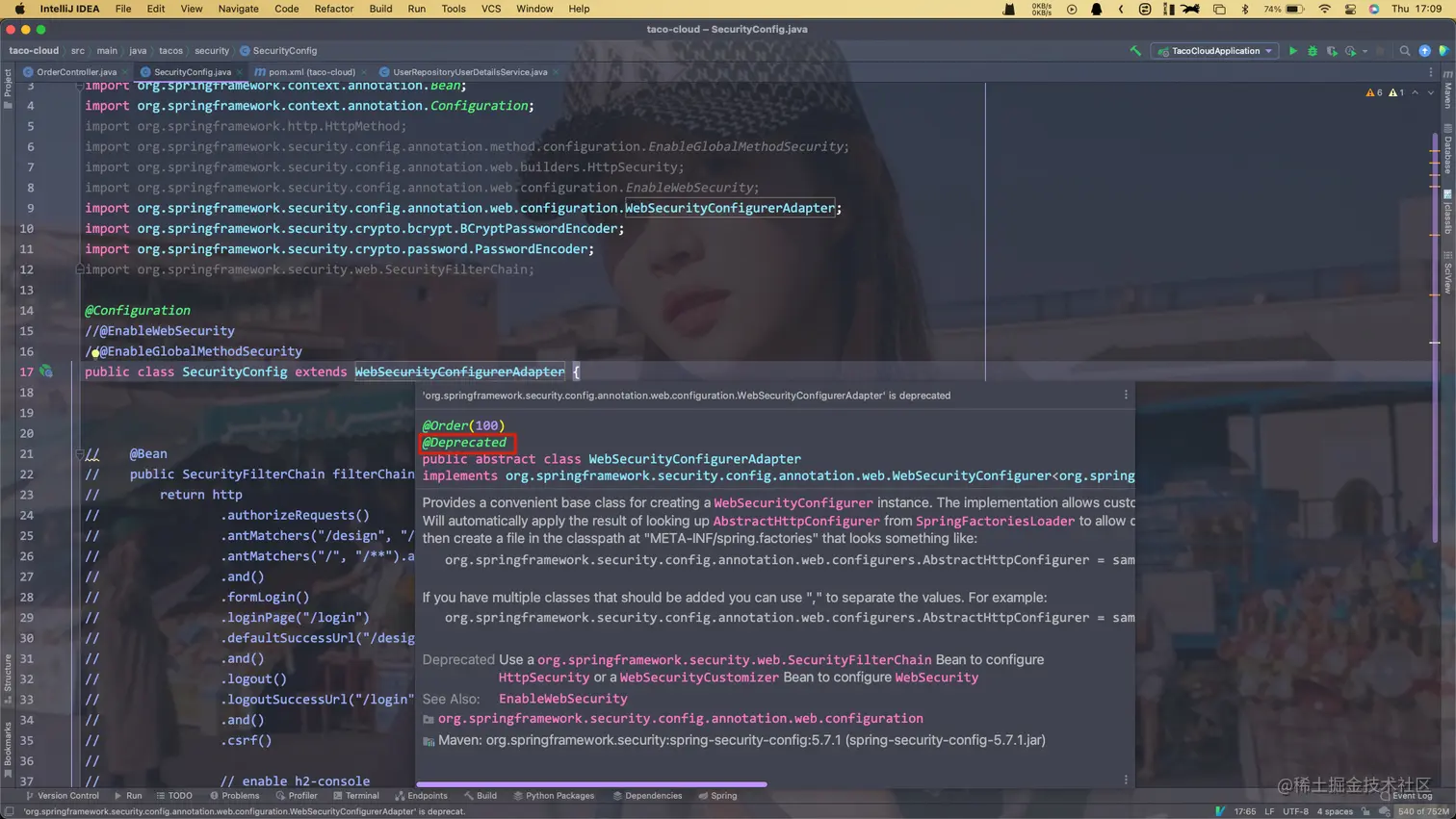Open the Problems tool window

point(234,796)
